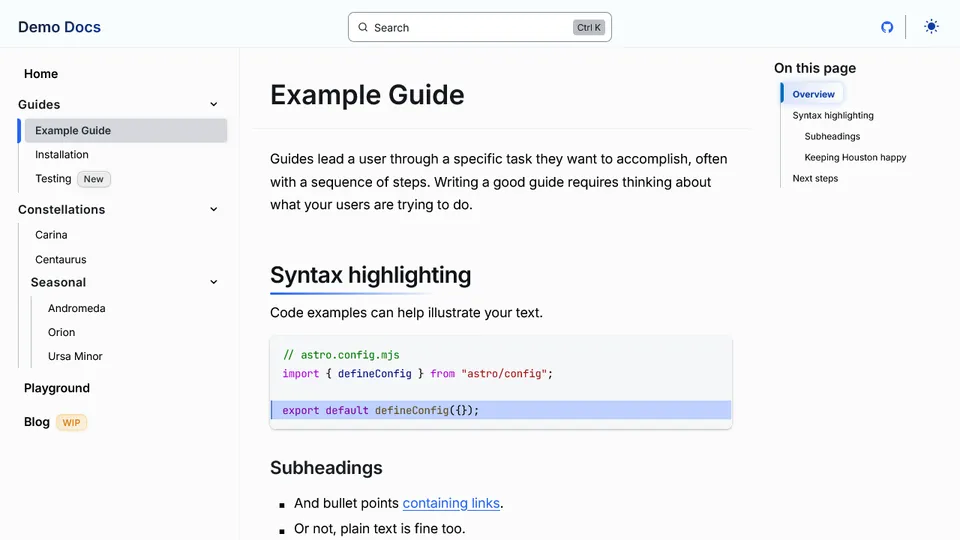
Task: Select Next steps in On this page
Action: [815, 179]
